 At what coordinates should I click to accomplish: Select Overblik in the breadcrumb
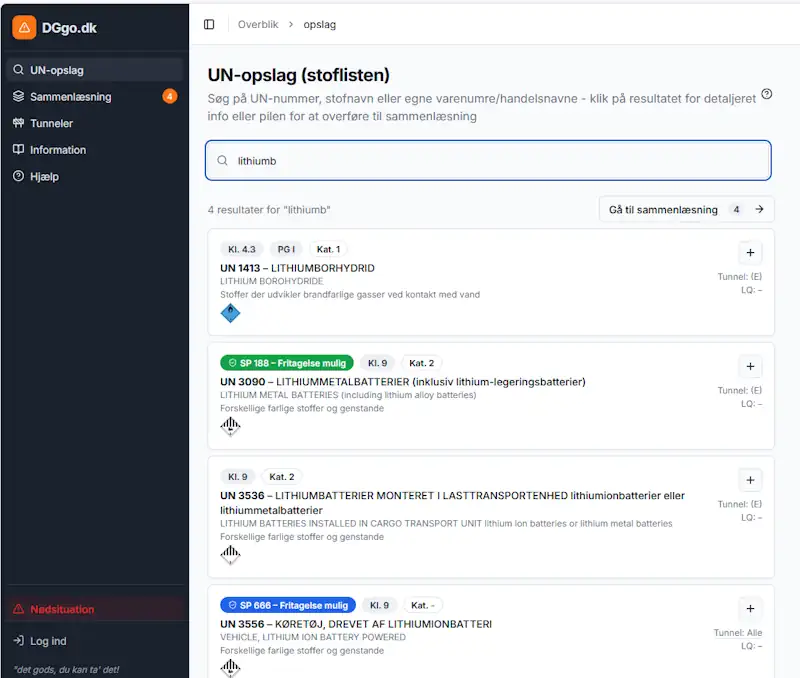pyautogui.click(x=258, y=24)
